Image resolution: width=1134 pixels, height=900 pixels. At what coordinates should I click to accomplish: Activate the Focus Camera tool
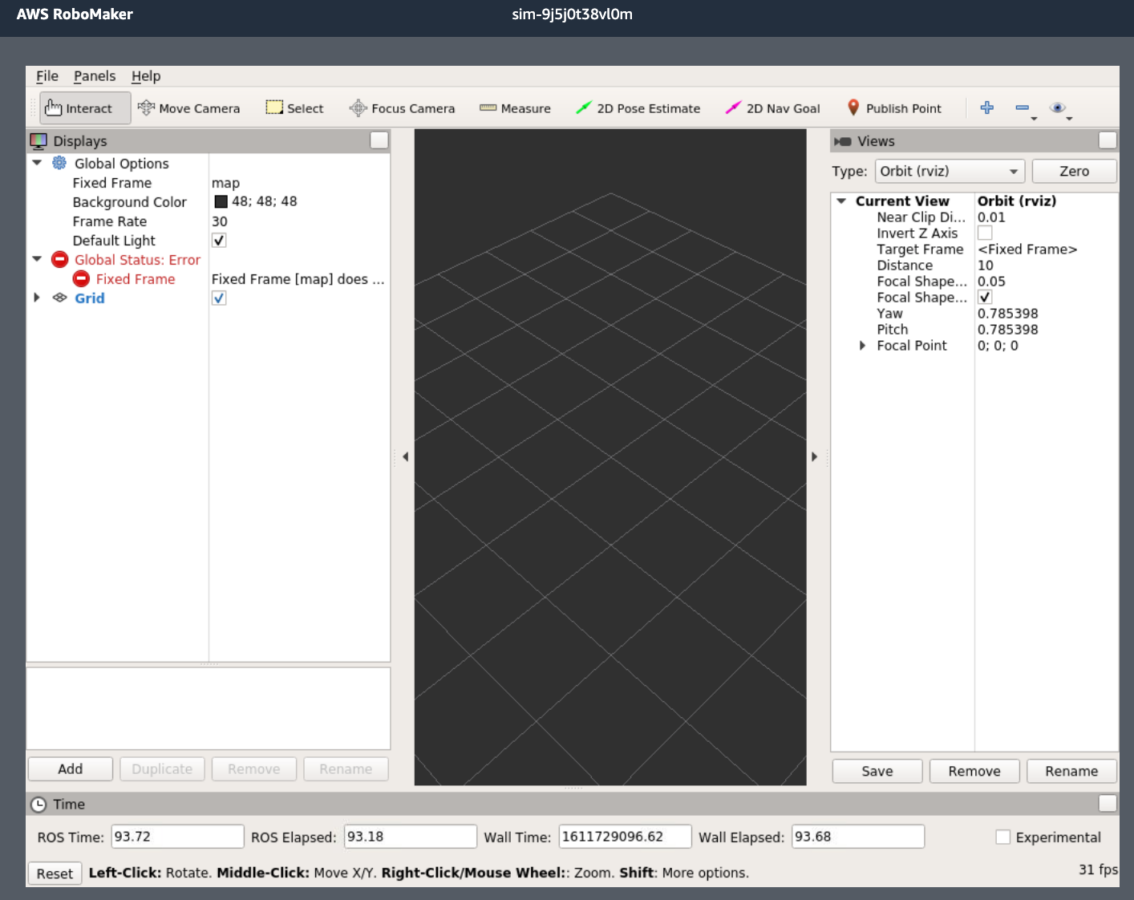(x=402, y=108)
